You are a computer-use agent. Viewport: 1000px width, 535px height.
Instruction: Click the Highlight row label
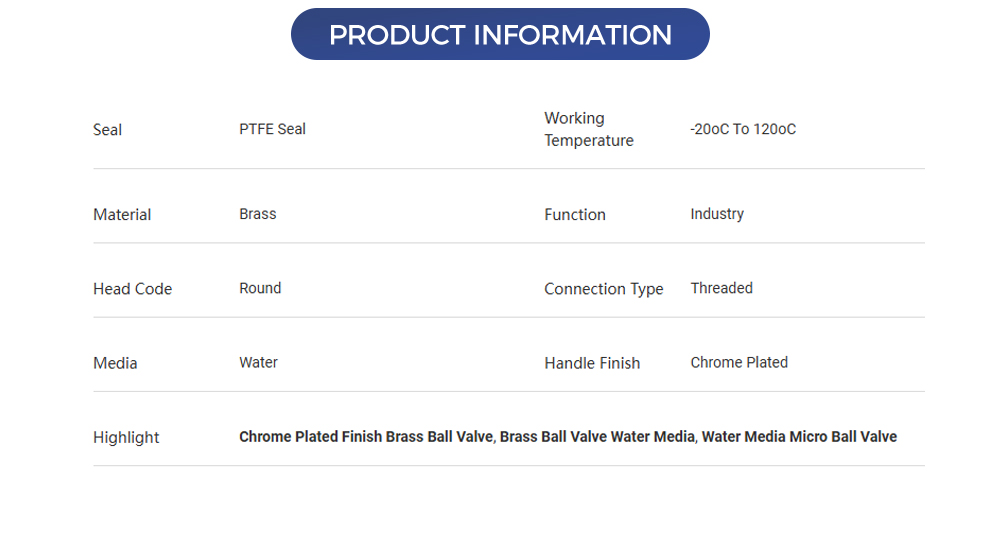point(126,437)
